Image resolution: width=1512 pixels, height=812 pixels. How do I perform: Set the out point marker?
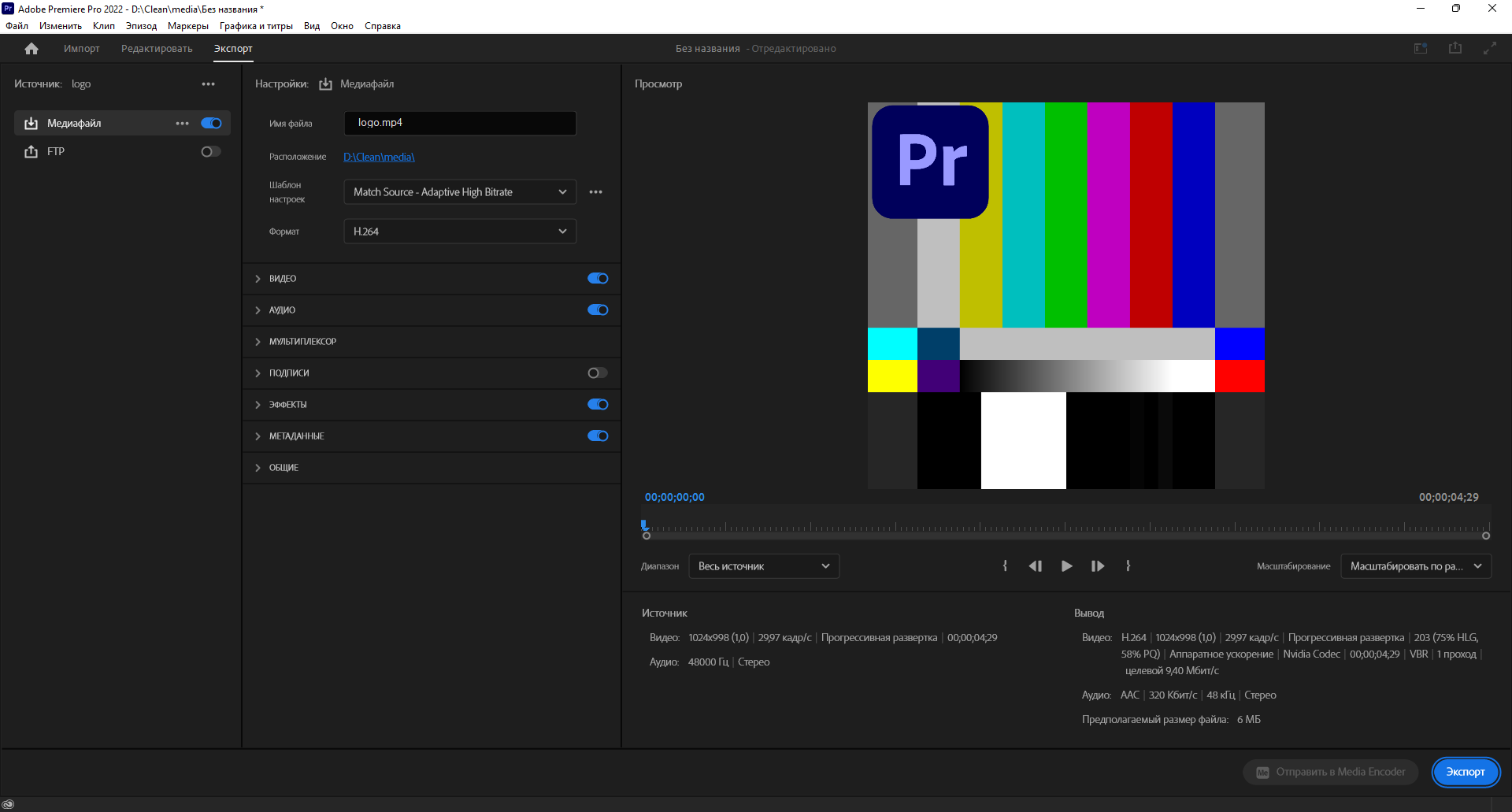pos(1128,566)
